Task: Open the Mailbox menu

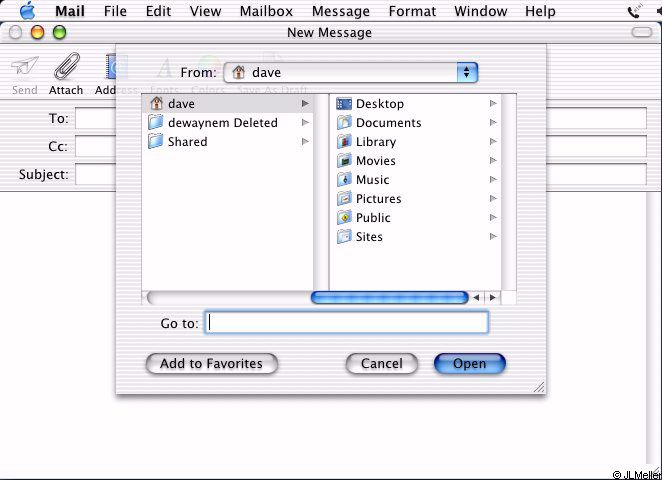Action: pyautogui.click(x=266, y=11)
